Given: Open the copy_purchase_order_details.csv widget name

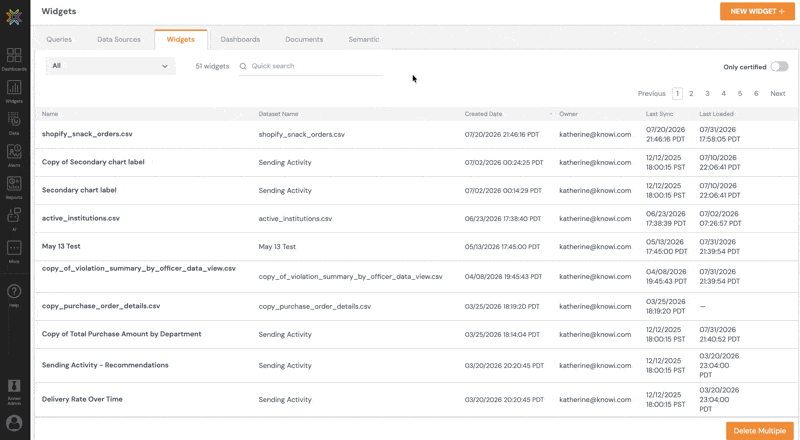Looking at the screenshot, I should [x=101, y=306].
